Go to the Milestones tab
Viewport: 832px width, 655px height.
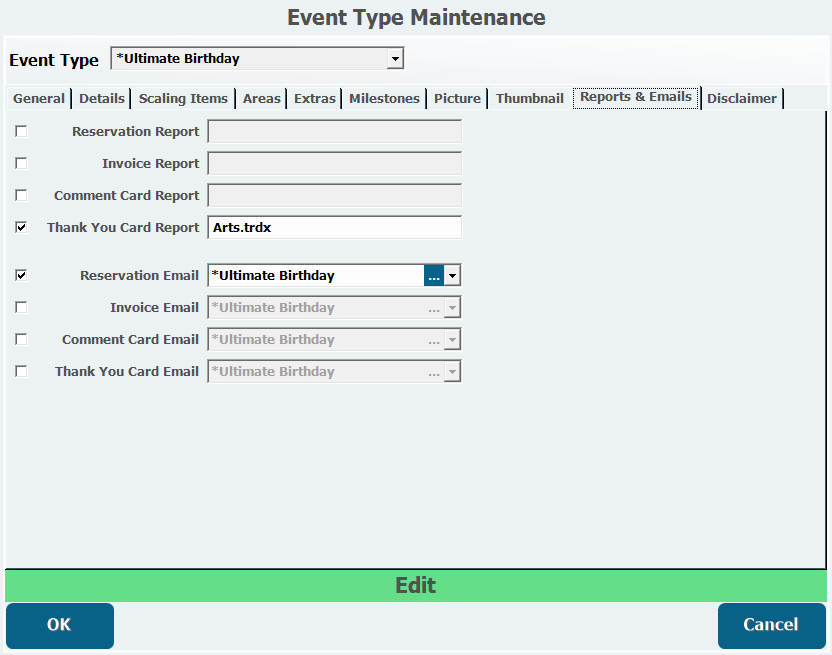pyautogui.click(x=384, y=98)
